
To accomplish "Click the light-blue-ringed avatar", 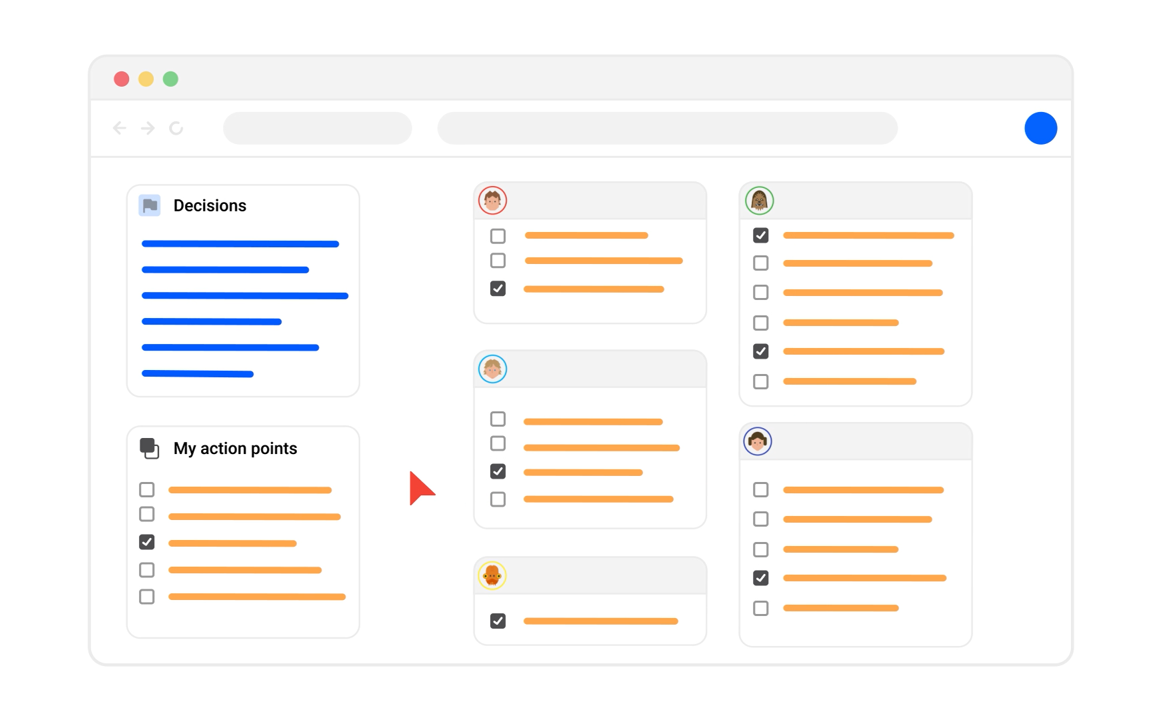I will pos(492,369).
